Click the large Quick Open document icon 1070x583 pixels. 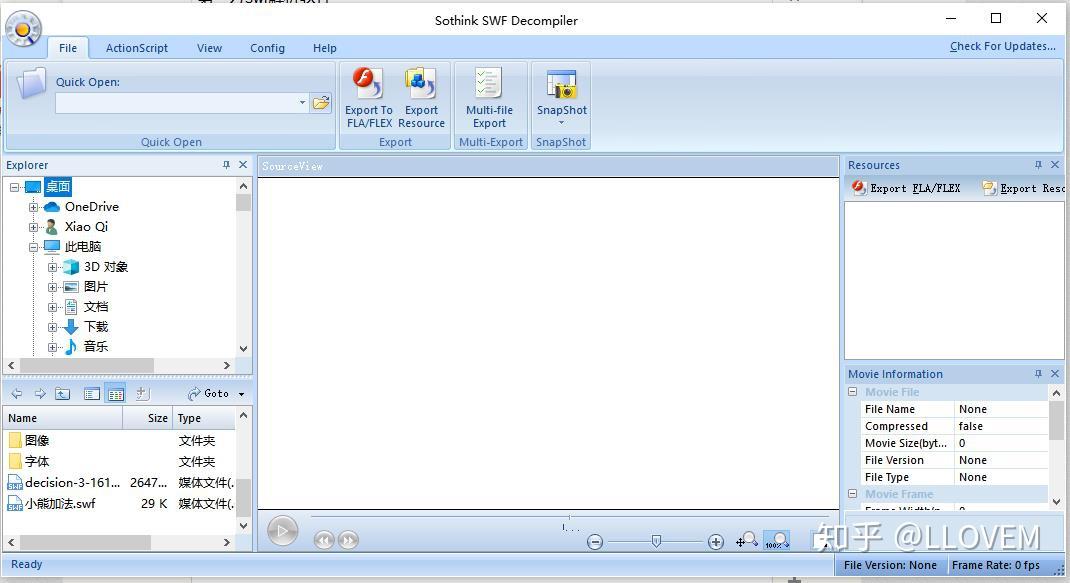click(31, 85)
